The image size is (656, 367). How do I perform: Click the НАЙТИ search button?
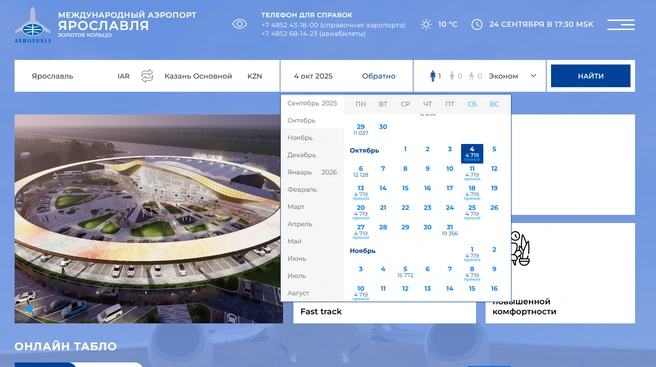(x=590, y=76)
